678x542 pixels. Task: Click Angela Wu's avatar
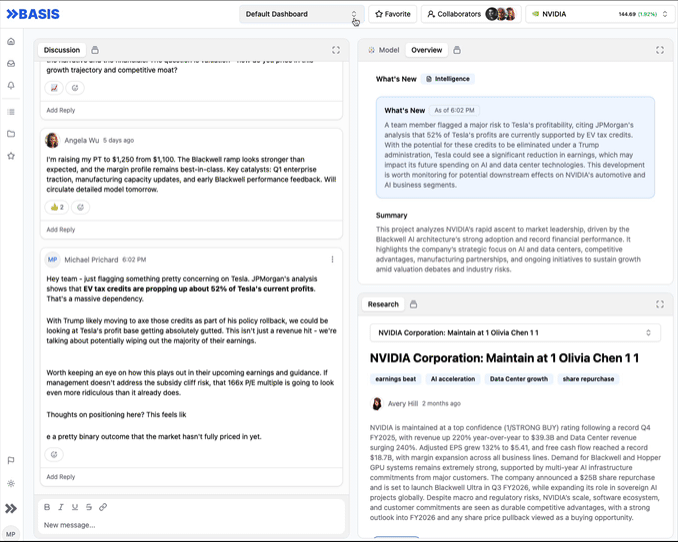52,140
